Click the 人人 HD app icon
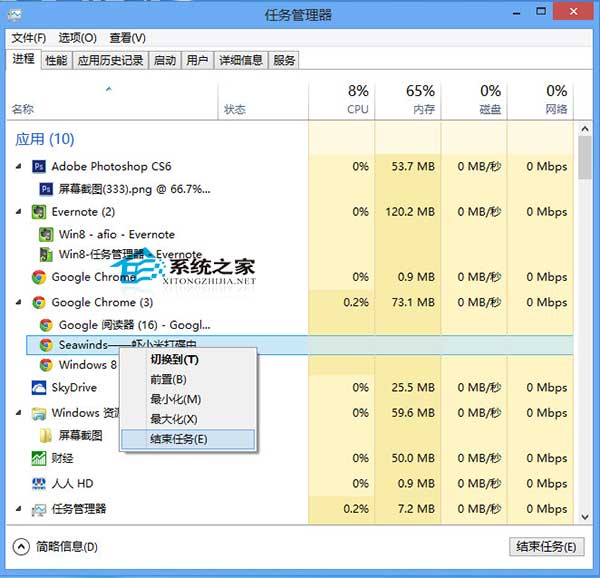600x578 pixels. pos(39,484)
